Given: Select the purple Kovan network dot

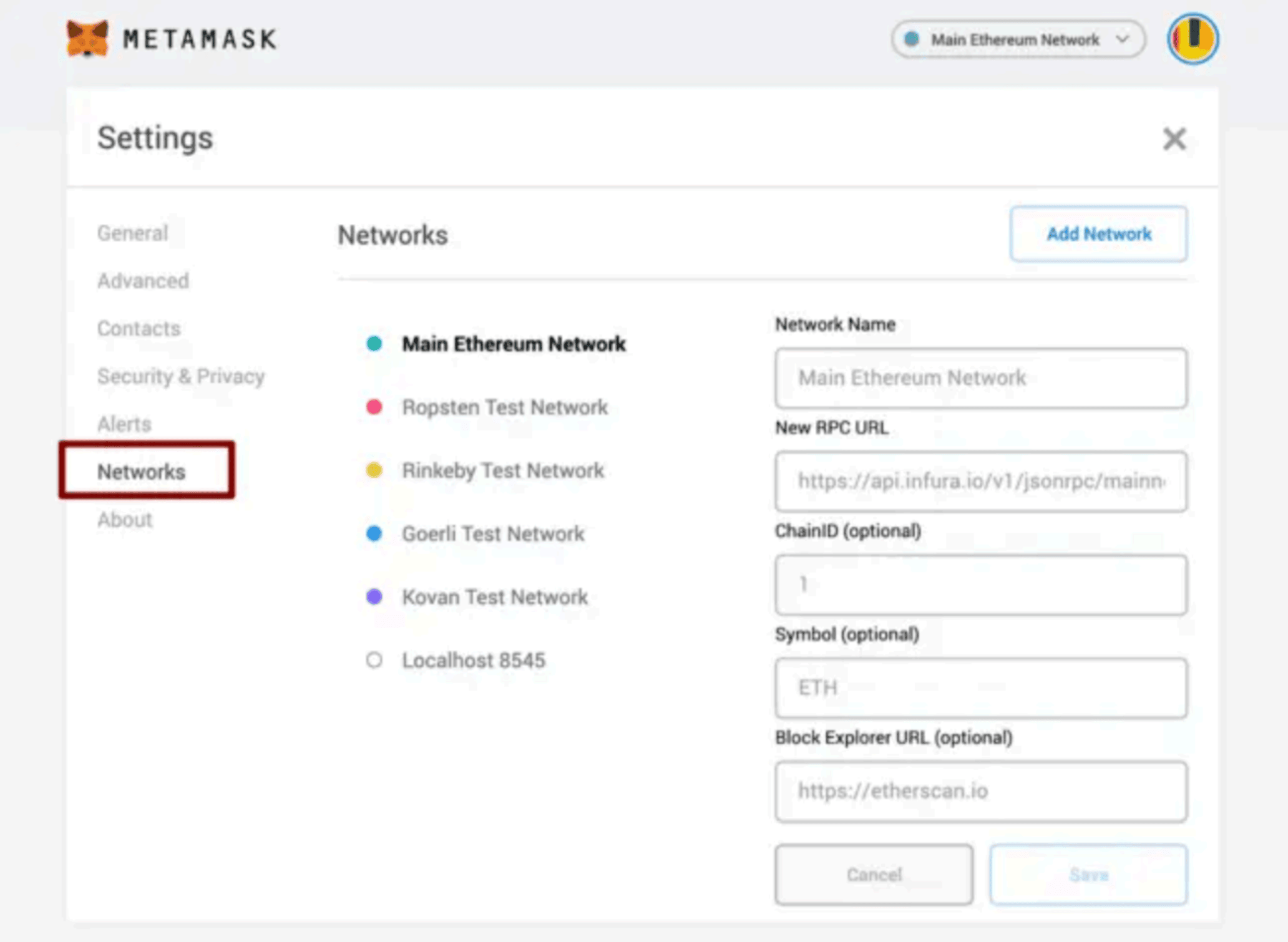Looking at the screenshot, I should click(x=374, y=597).
